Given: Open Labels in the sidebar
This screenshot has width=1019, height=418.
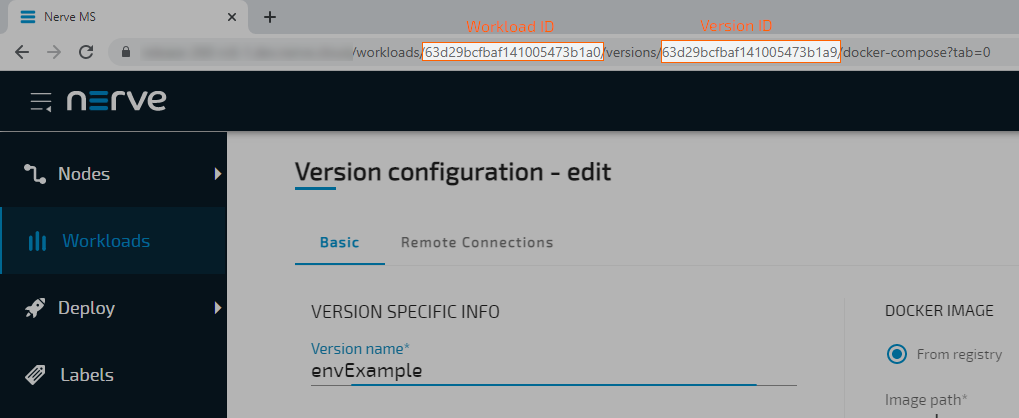Looking at the screenshot, I should coord(86,375).
